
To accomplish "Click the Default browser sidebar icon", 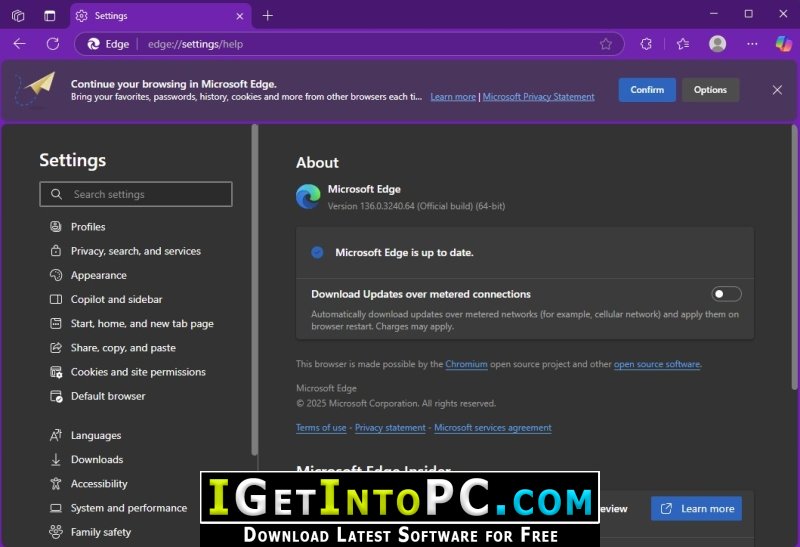I will click(x=56, y=396).
